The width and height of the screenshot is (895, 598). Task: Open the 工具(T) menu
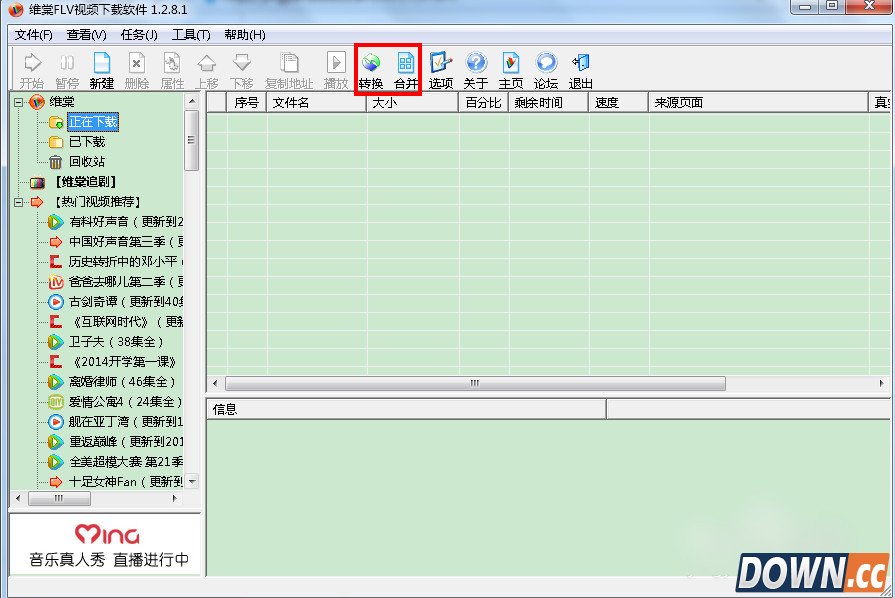pos(186,34)
